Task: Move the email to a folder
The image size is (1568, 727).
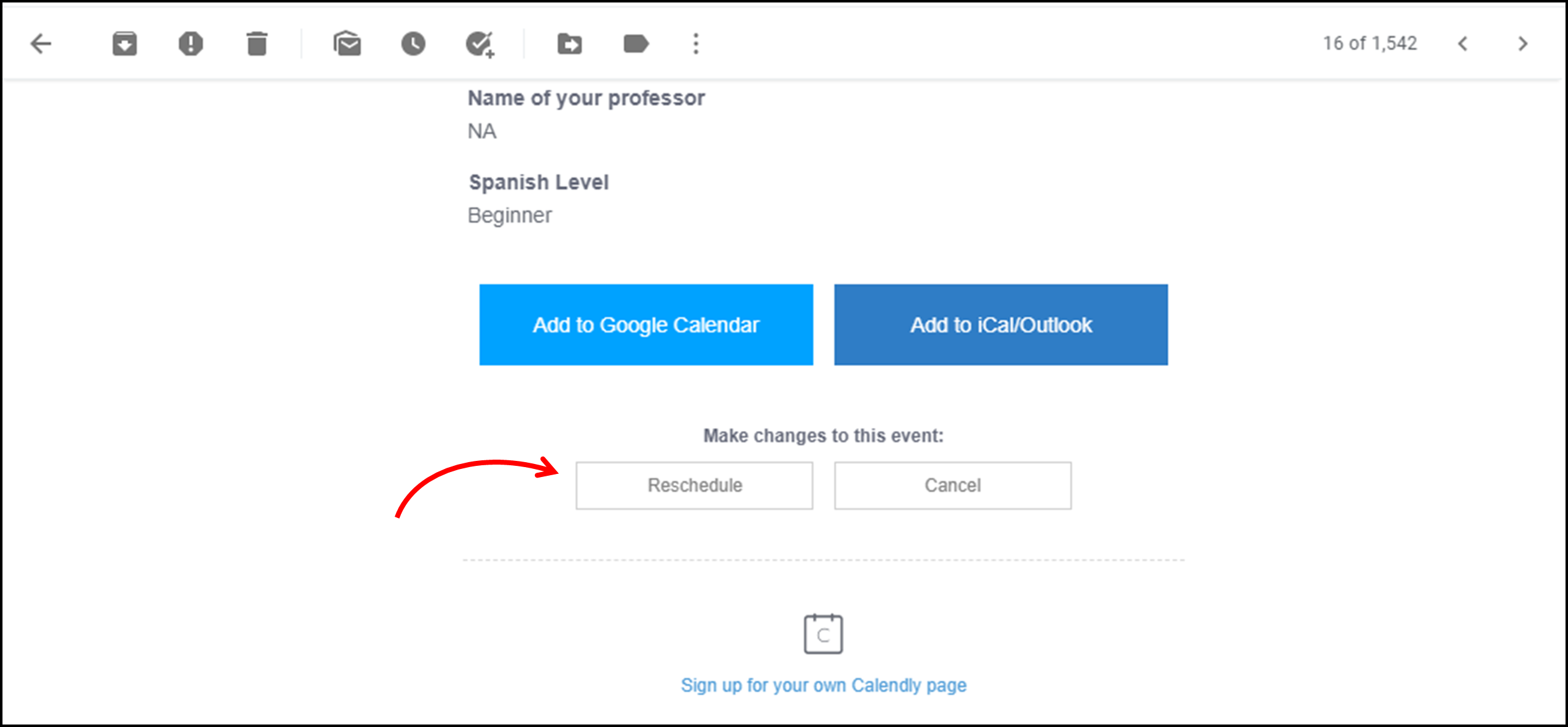Action: click(570, 43)
